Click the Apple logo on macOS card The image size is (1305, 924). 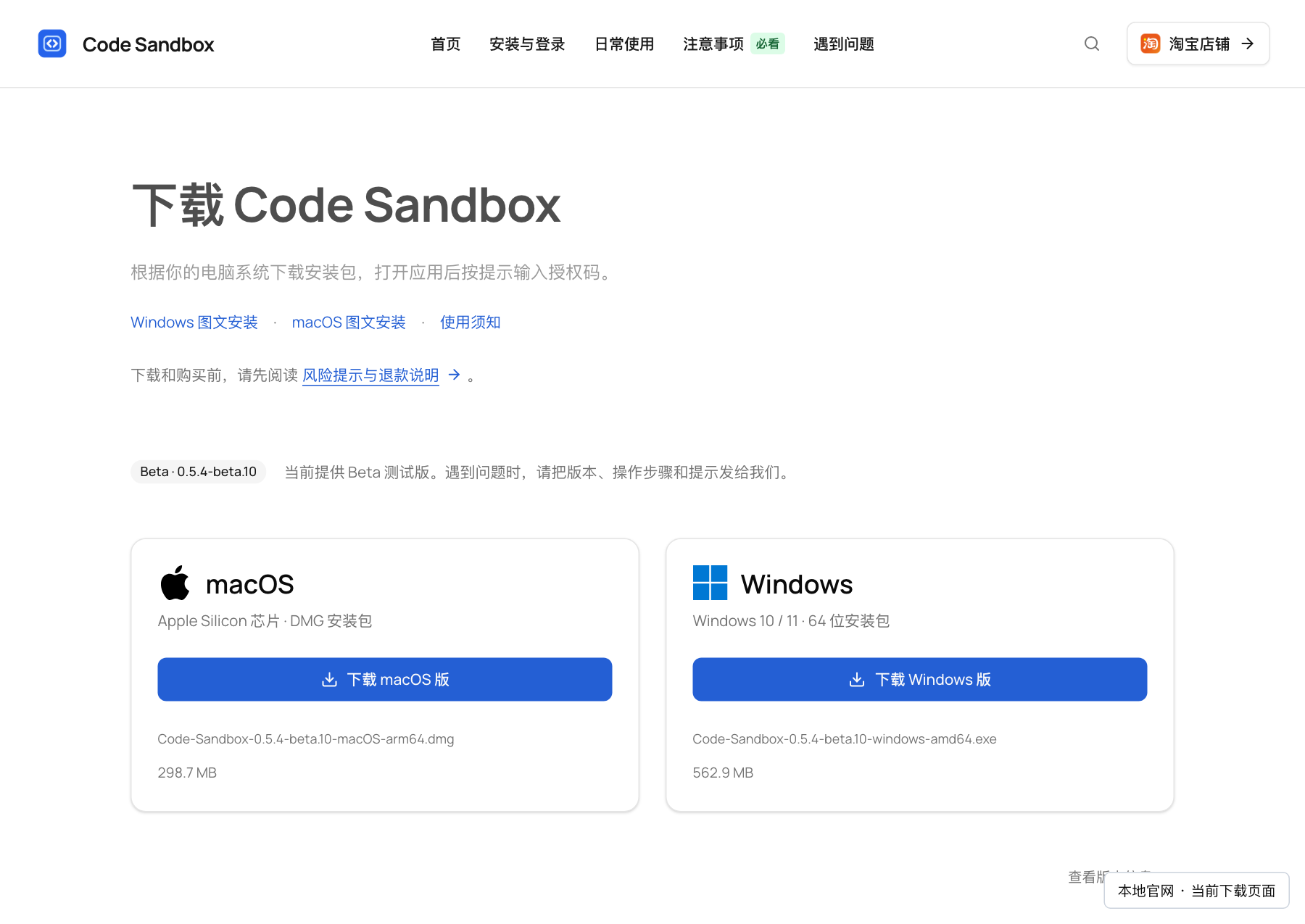pyautogui.click(x=175, y=583)
